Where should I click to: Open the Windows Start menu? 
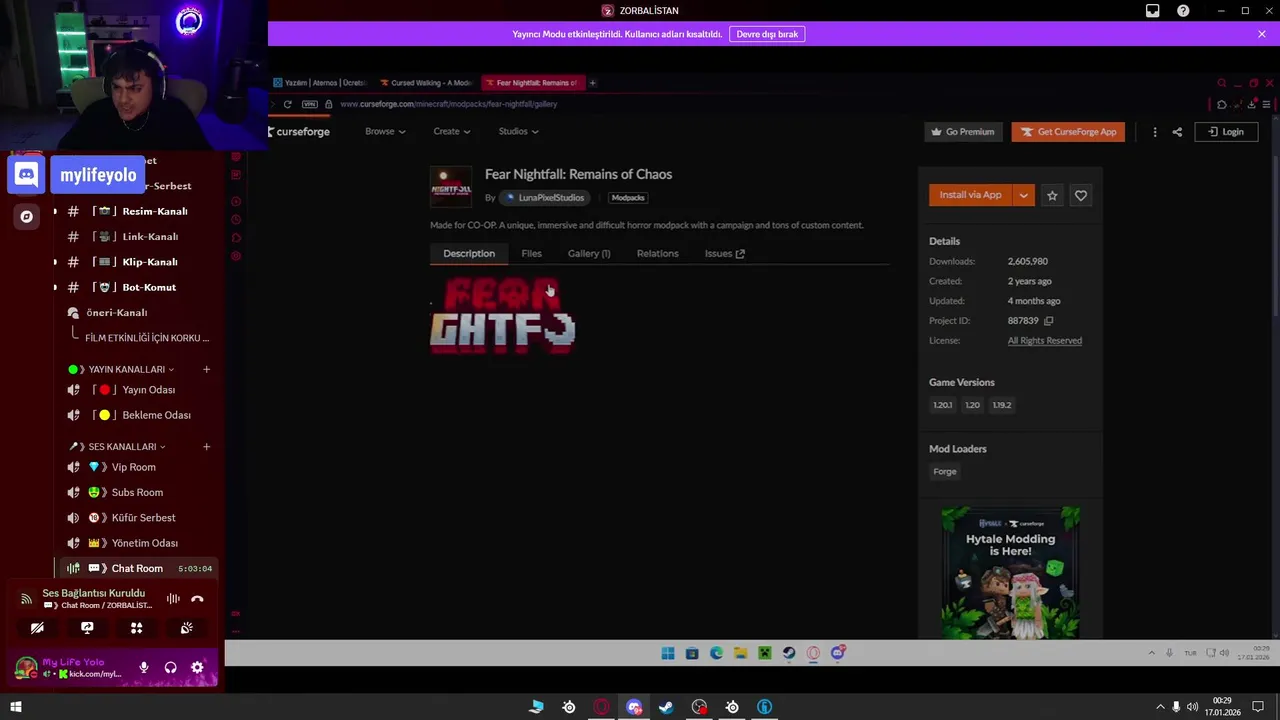point(15,707)
